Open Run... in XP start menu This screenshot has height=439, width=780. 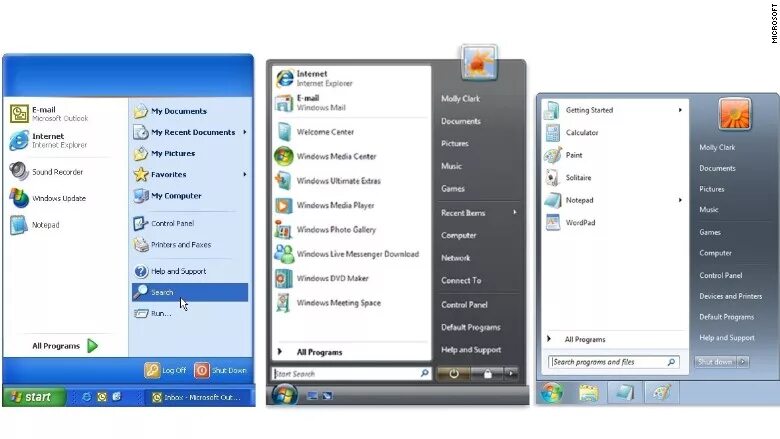tap(153, 313)
